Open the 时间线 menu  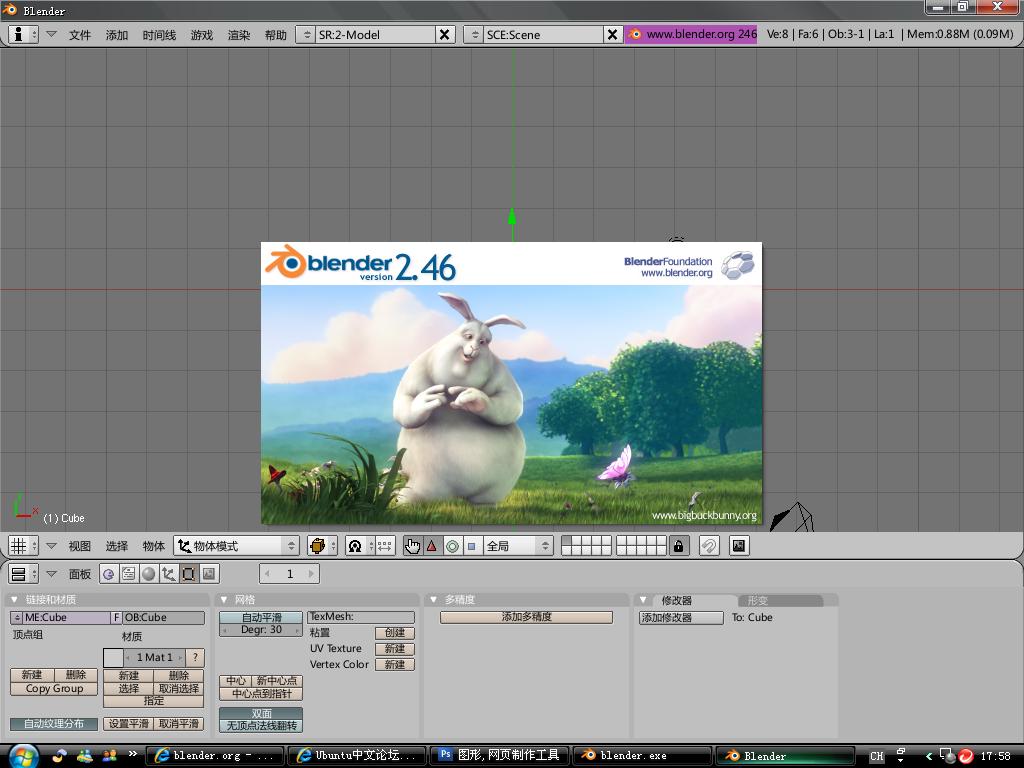(159, 35)
